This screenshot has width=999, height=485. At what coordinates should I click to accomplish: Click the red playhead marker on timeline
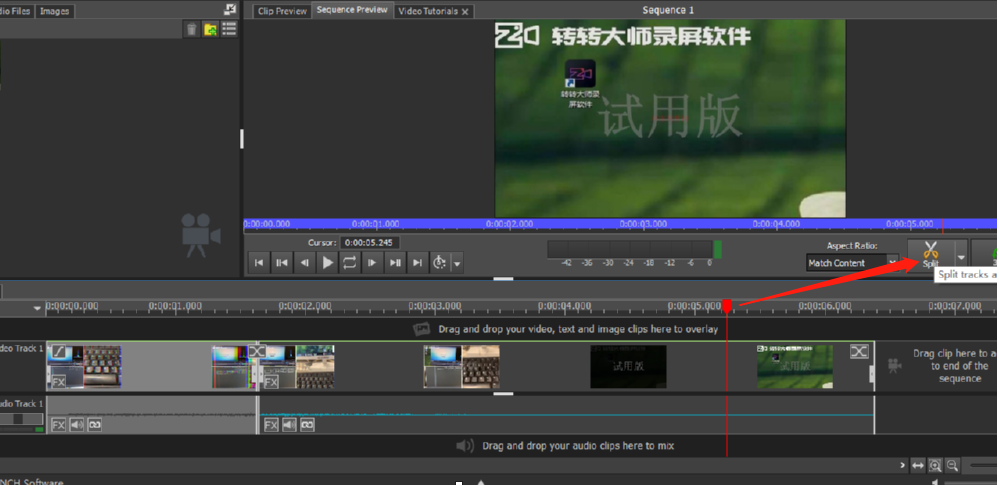tap(727, 307)
